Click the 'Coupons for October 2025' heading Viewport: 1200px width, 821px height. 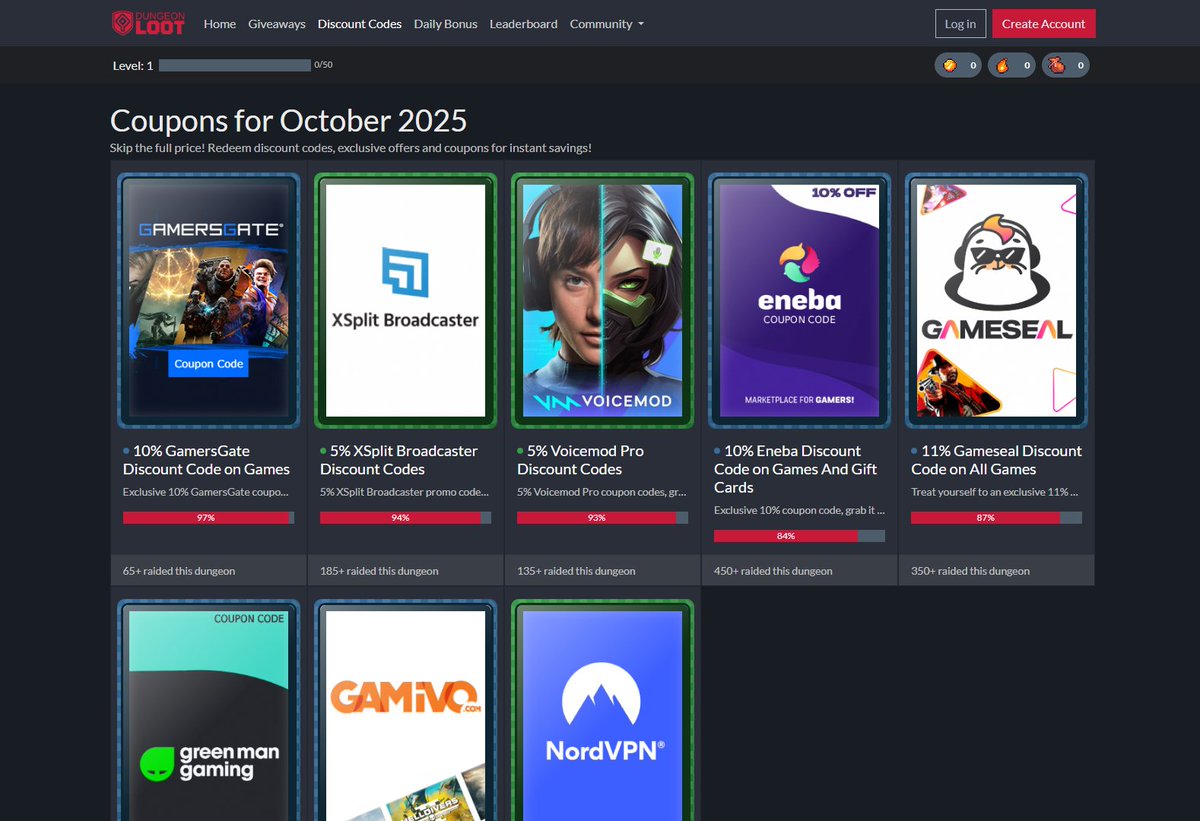click(x=288, y=120)
